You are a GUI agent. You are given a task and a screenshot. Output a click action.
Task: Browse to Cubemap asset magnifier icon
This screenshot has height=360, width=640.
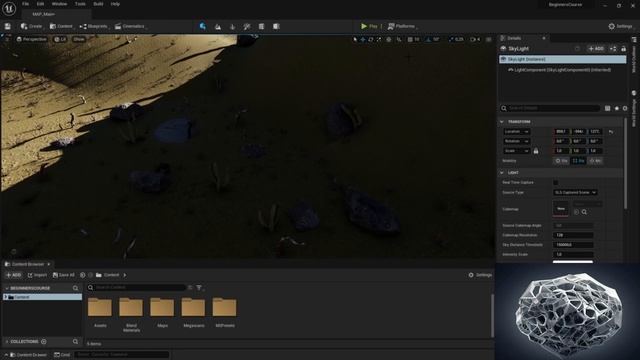pyautogui.click(x=584, y=212)
